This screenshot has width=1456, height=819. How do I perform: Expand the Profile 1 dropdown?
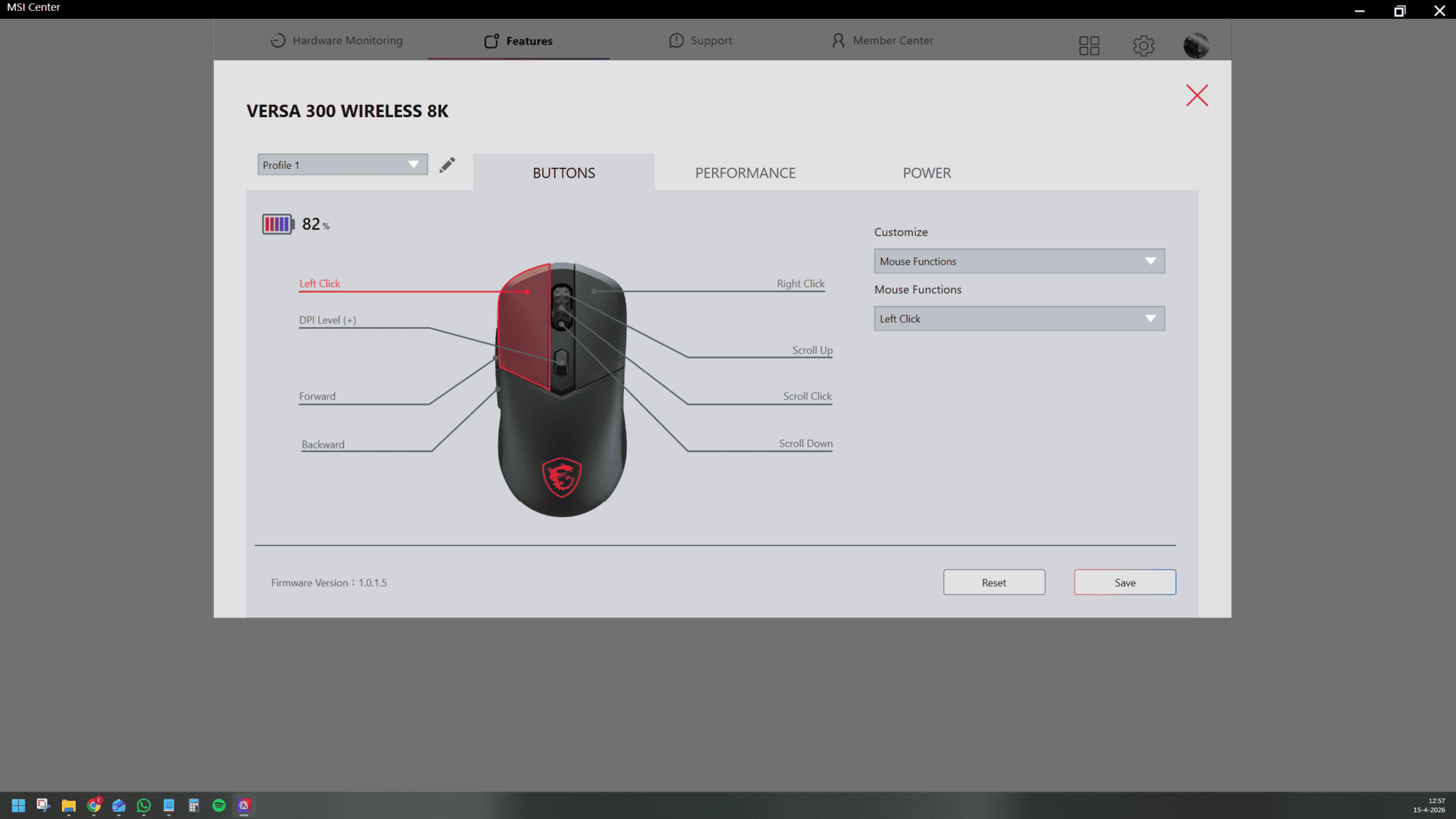click(342, 165)
